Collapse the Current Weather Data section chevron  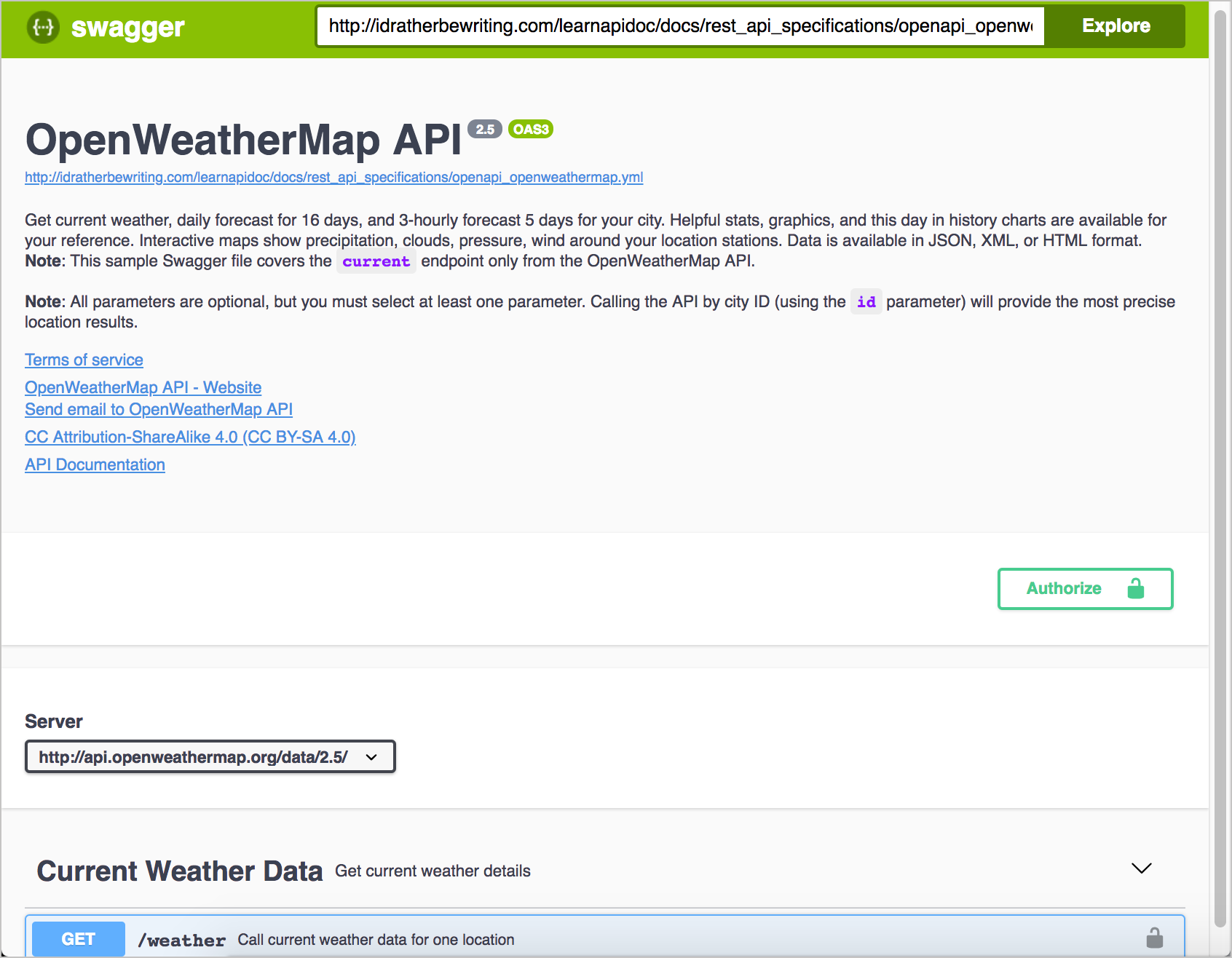point(1141,868)
